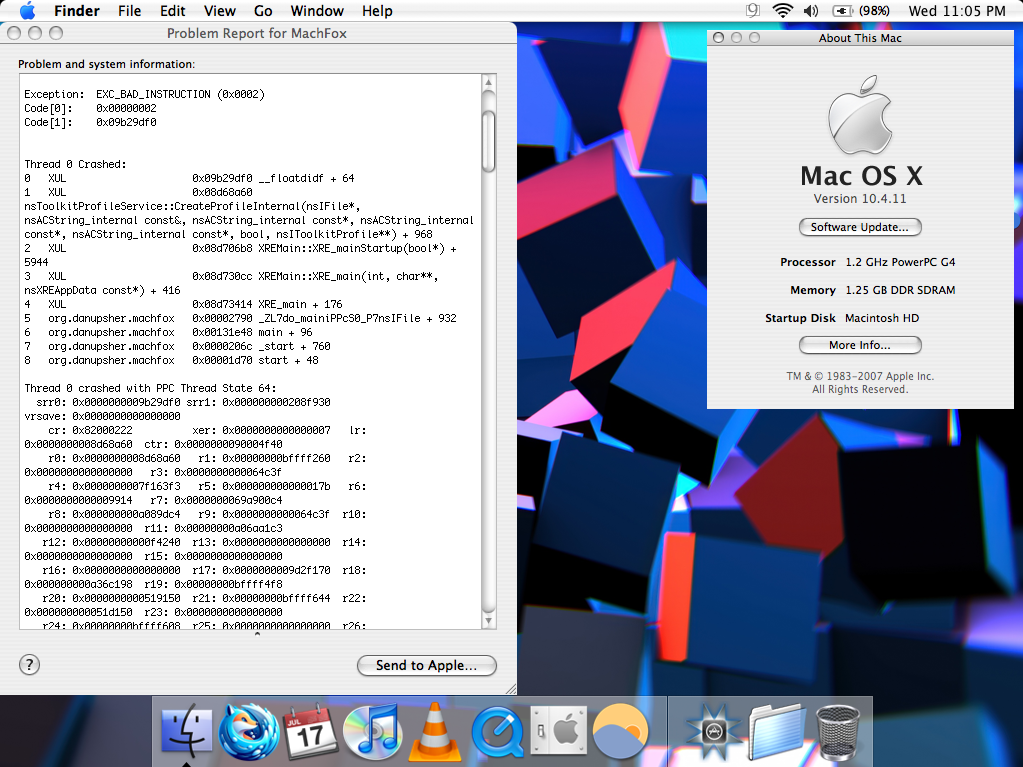Open the View menu
The image size is (1023, 767).
[219, 10]
